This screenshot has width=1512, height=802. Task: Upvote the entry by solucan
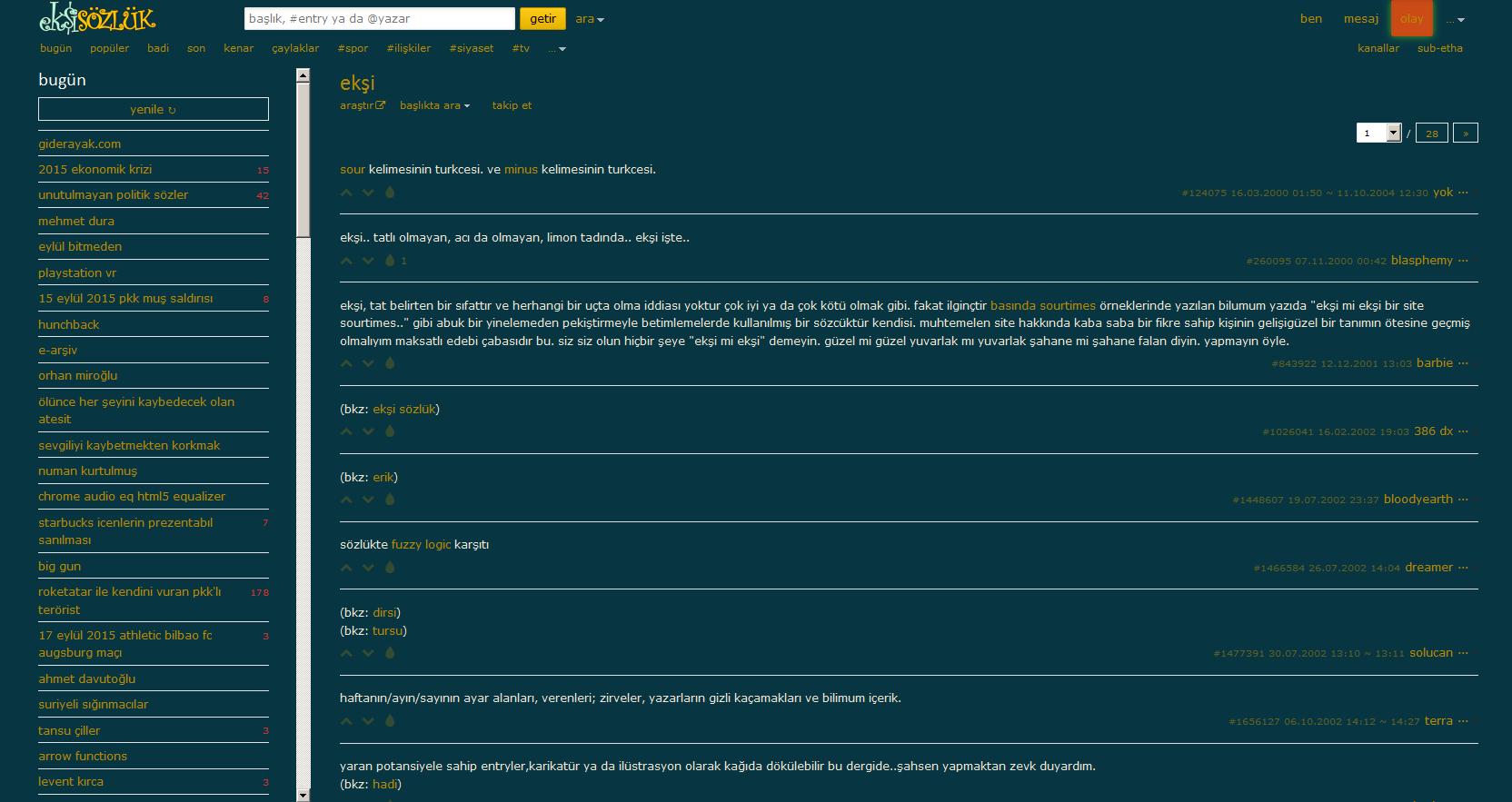pyautogui.click(x=346, y=653)
